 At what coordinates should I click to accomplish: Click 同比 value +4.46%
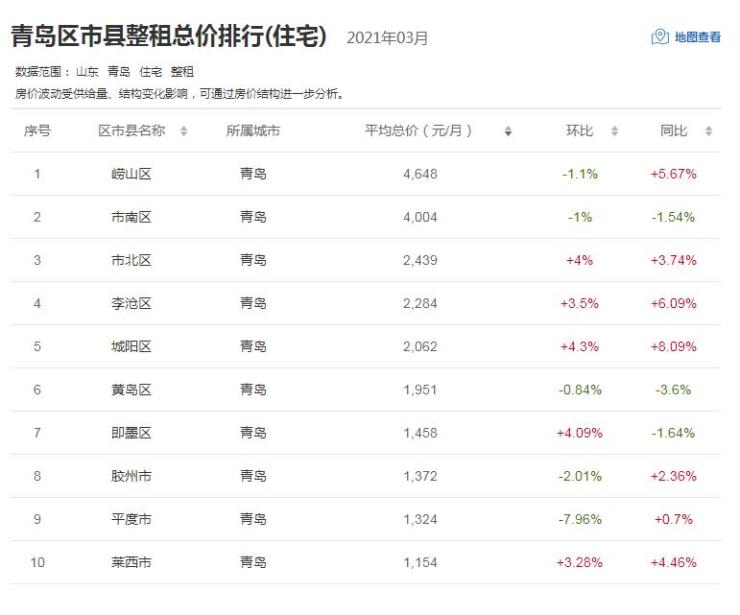tap(673, 563)
